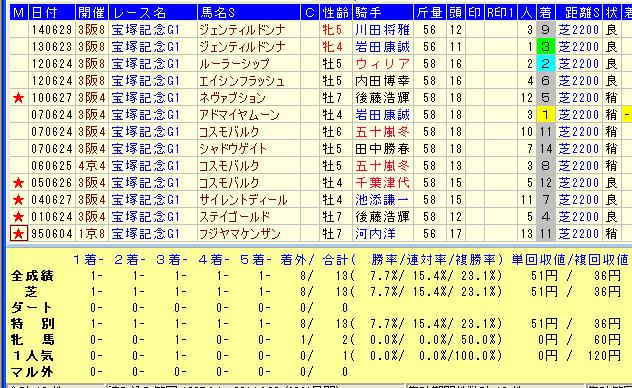Click the 4京4 venue cell for 060625
632x388 pixels.
[x=92, y=166]
